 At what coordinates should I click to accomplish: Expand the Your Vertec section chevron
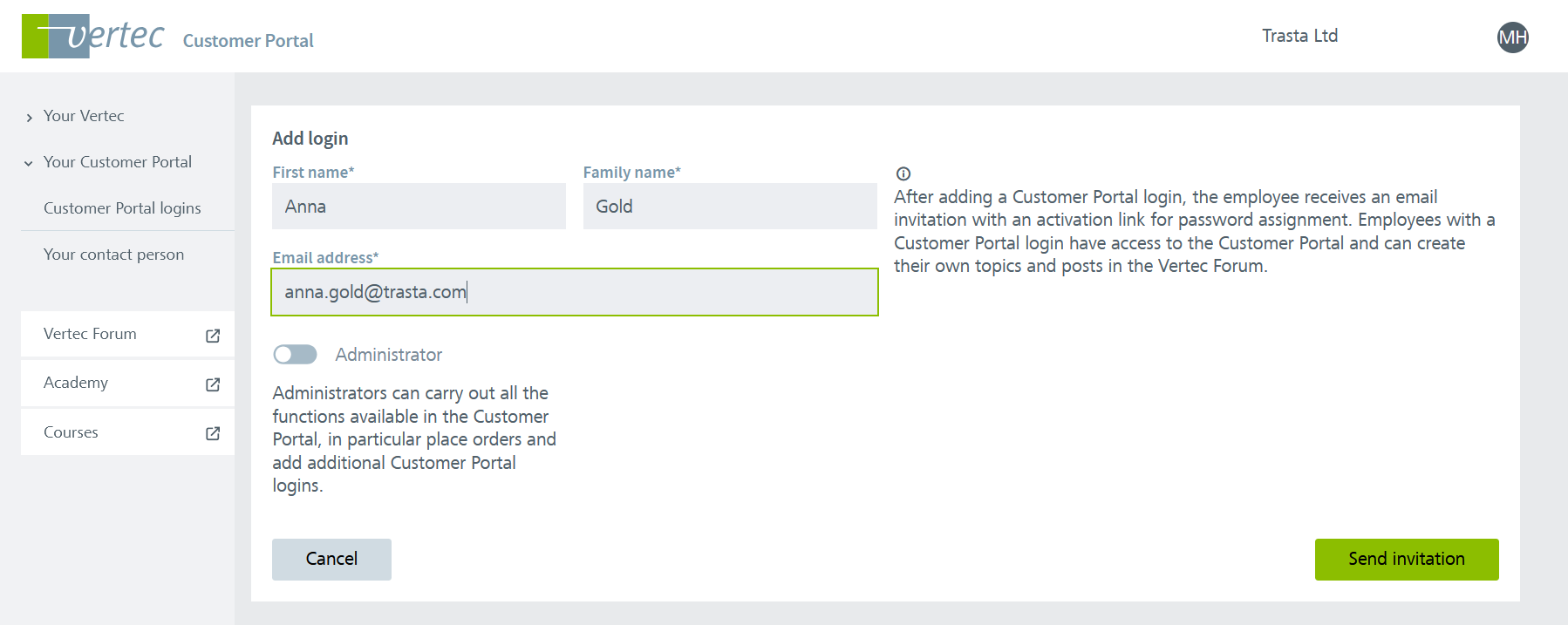pyautogui.click(x=30, y=118)
